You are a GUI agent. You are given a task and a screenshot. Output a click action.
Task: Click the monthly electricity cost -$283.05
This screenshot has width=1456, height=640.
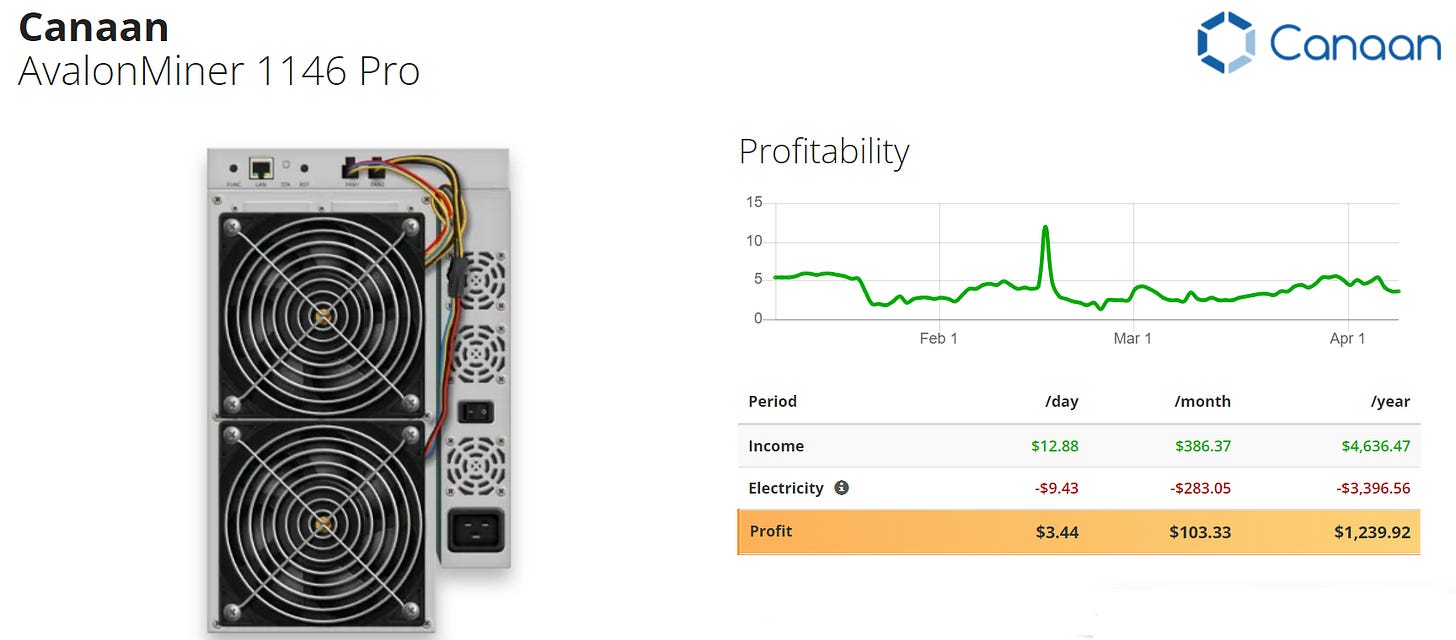1201,488
